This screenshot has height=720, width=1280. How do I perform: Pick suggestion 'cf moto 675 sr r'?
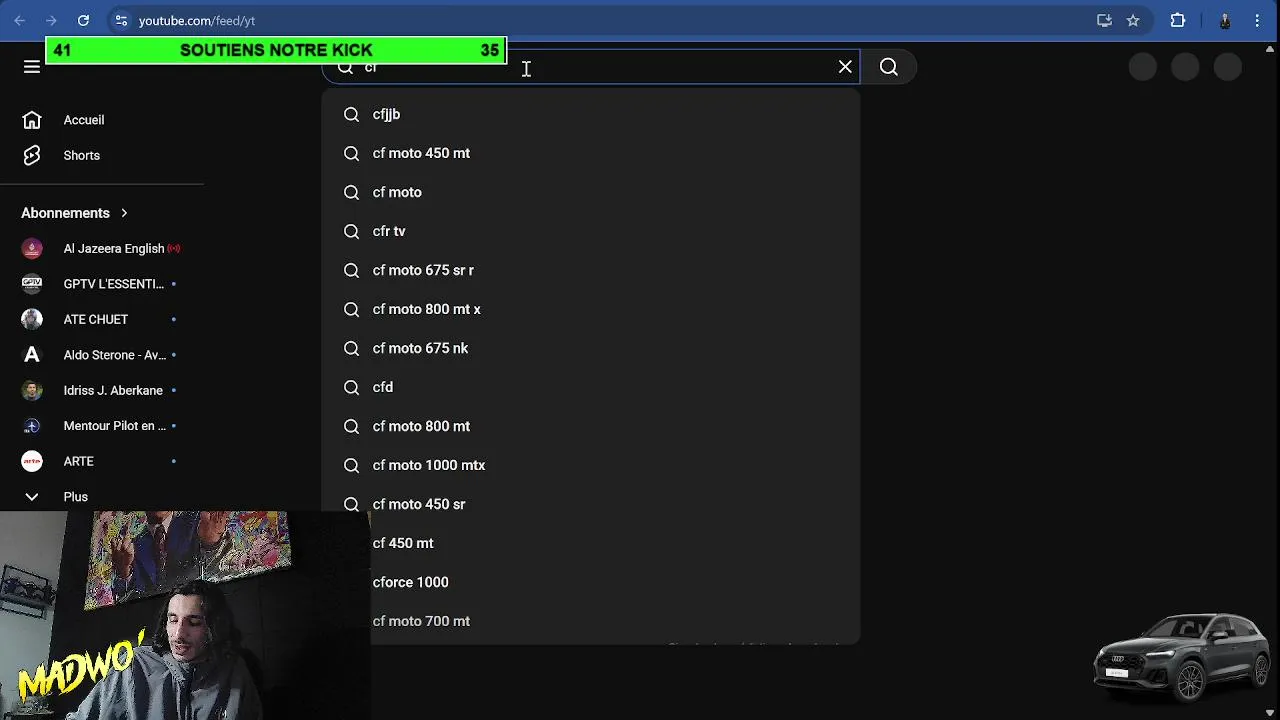(x=590, y=270)
